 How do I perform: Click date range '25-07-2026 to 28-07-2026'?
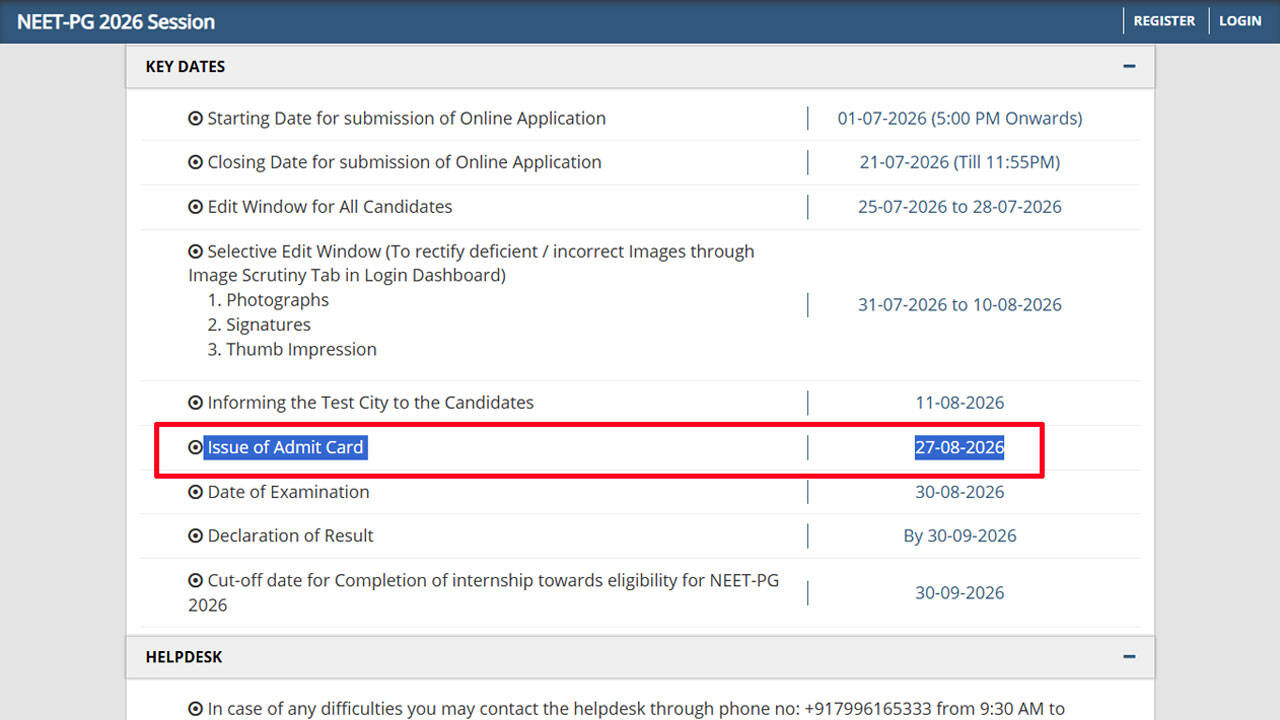click(x=960, y=207)
